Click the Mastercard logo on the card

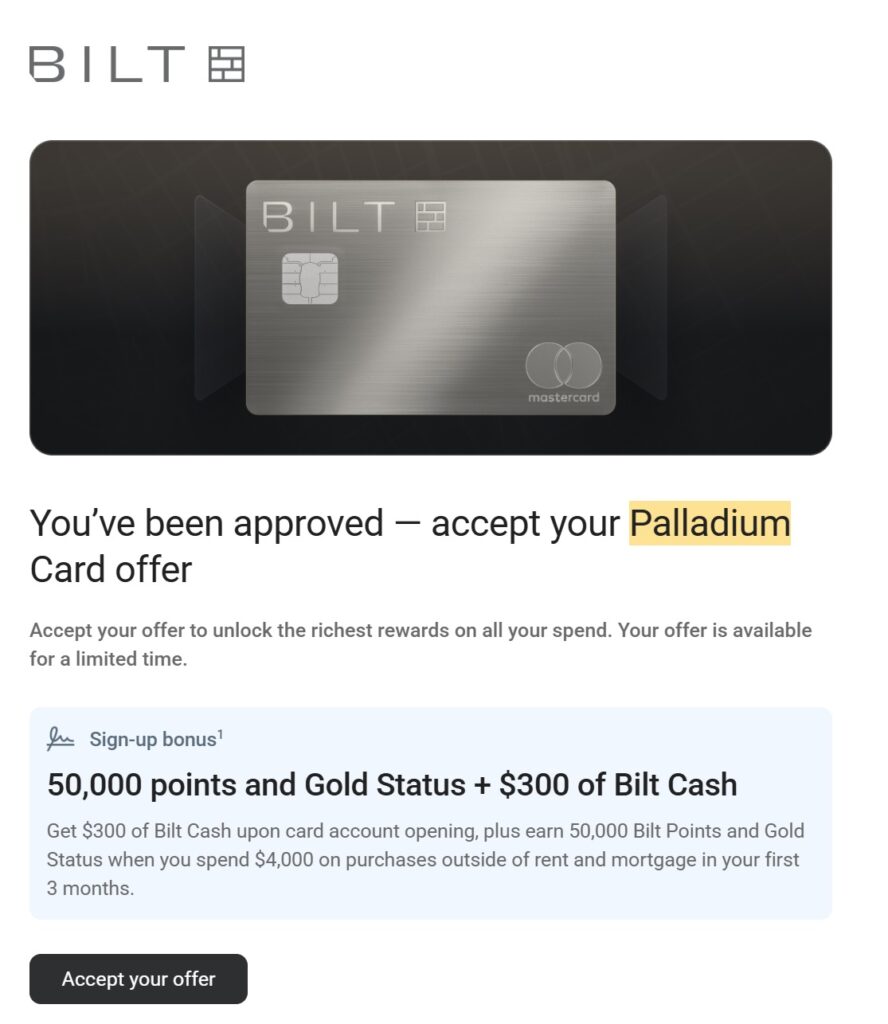click(x=564, y=367)
